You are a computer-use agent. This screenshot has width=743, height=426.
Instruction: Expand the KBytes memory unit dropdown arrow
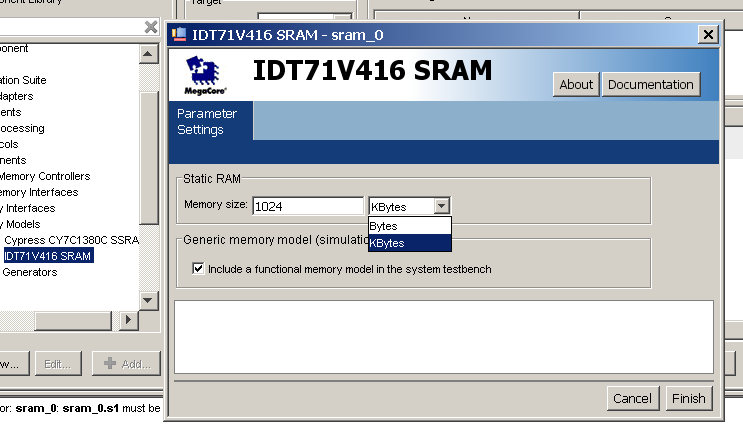point(441,206)
